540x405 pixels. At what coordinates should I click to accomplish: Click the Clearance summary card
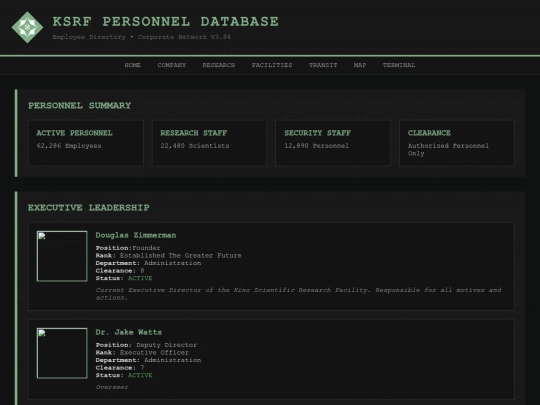pyautogui.click(x=457, y=143)
